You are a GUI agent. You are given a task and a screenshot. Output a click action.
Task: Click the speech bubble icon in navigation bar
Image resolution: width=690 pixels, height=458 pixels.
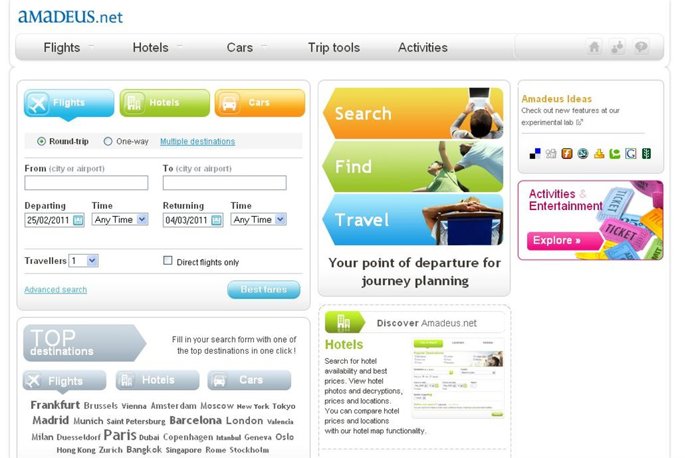[641, 47]
